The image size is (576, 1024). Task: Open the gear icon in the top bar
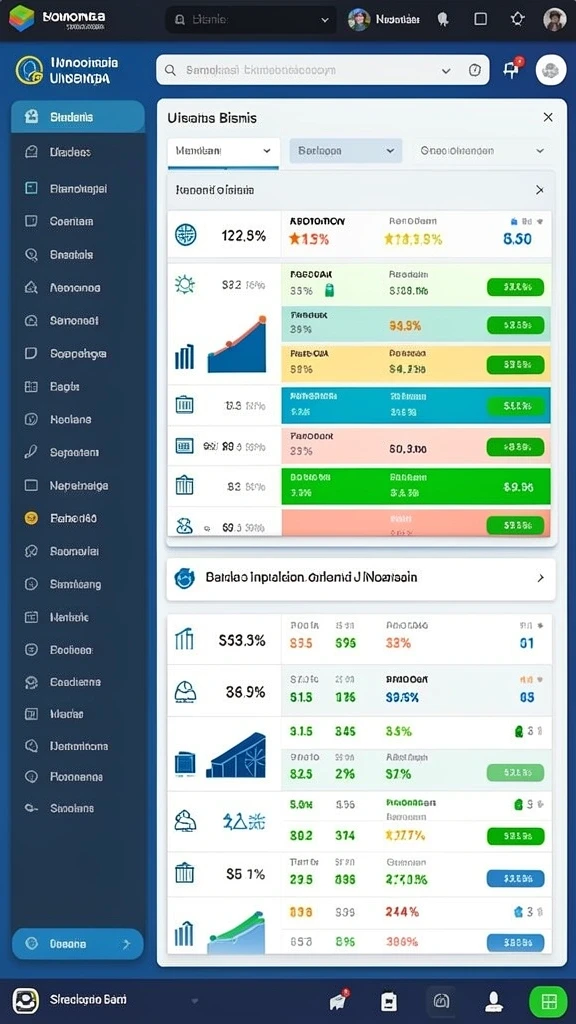click(518, 19)
